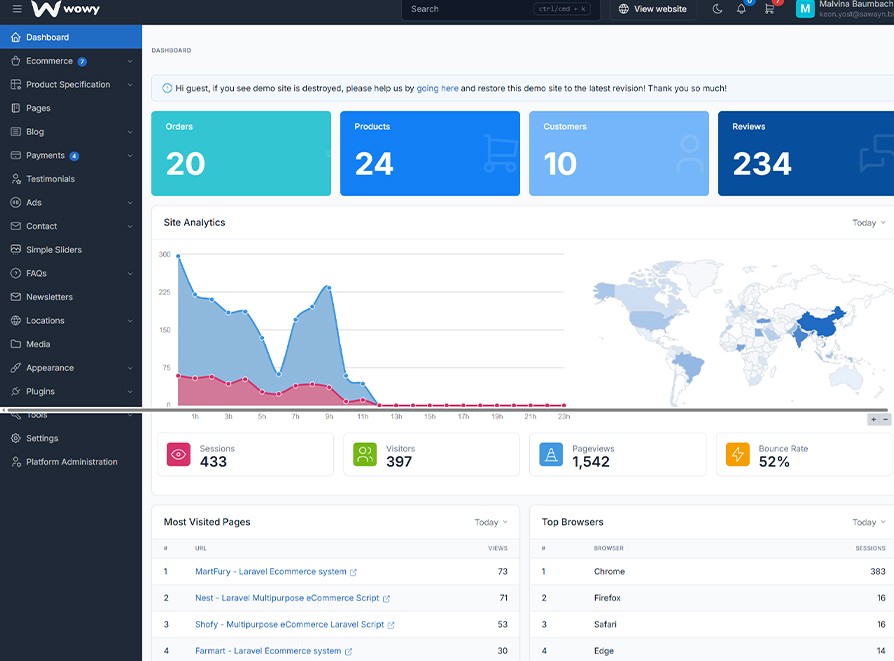This screenshot has height=661, width=894.
Task: Click the hamburger menu icon
Action: click(17, 9)
